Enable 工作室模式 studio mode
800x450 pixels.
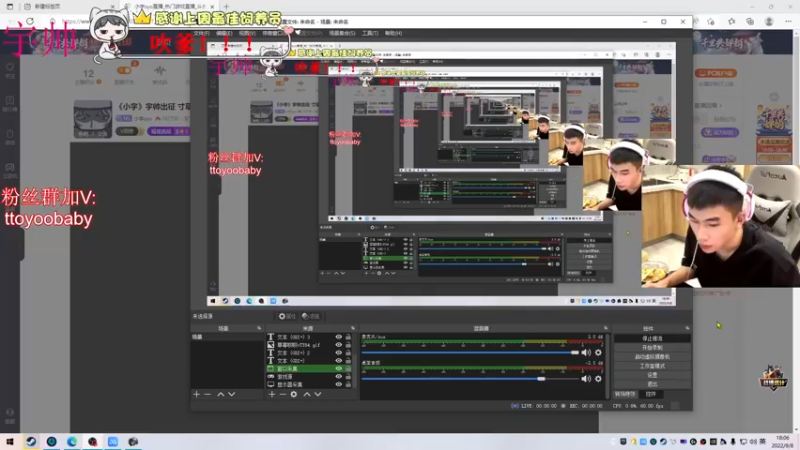tap(652, 366)
